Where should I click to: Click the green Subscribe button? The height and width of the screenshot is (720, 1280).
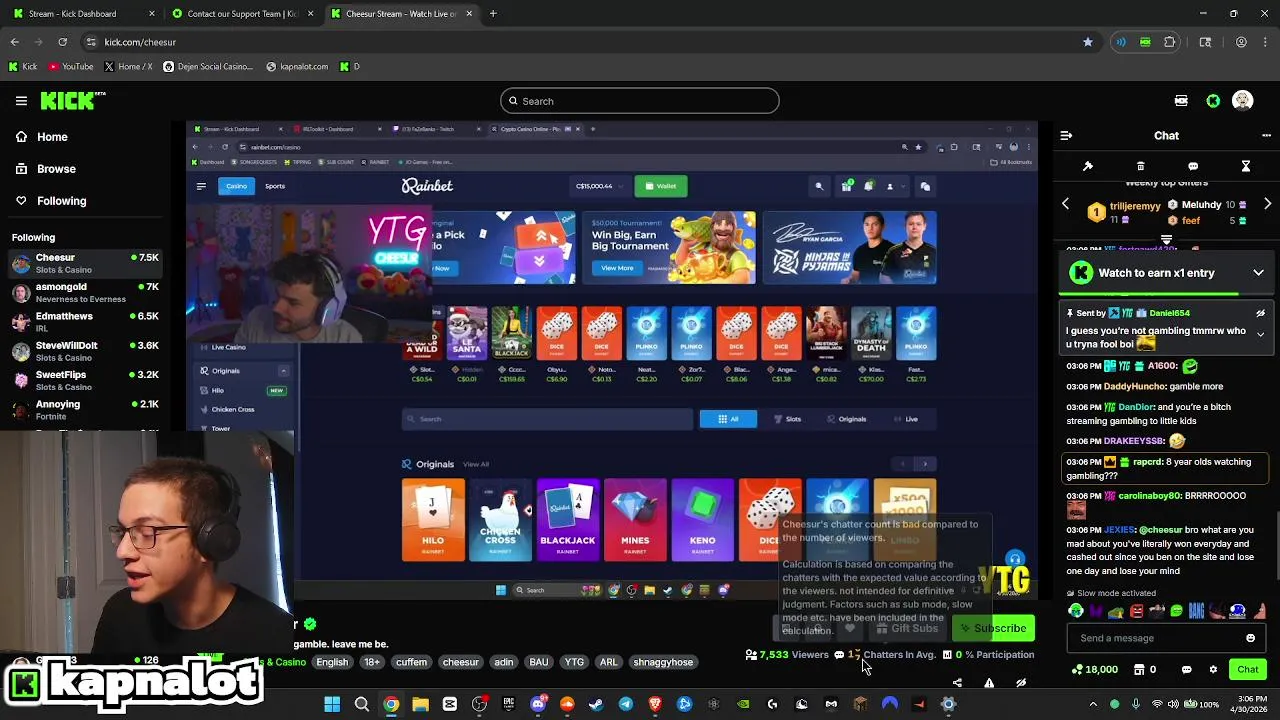click(994, 628)
